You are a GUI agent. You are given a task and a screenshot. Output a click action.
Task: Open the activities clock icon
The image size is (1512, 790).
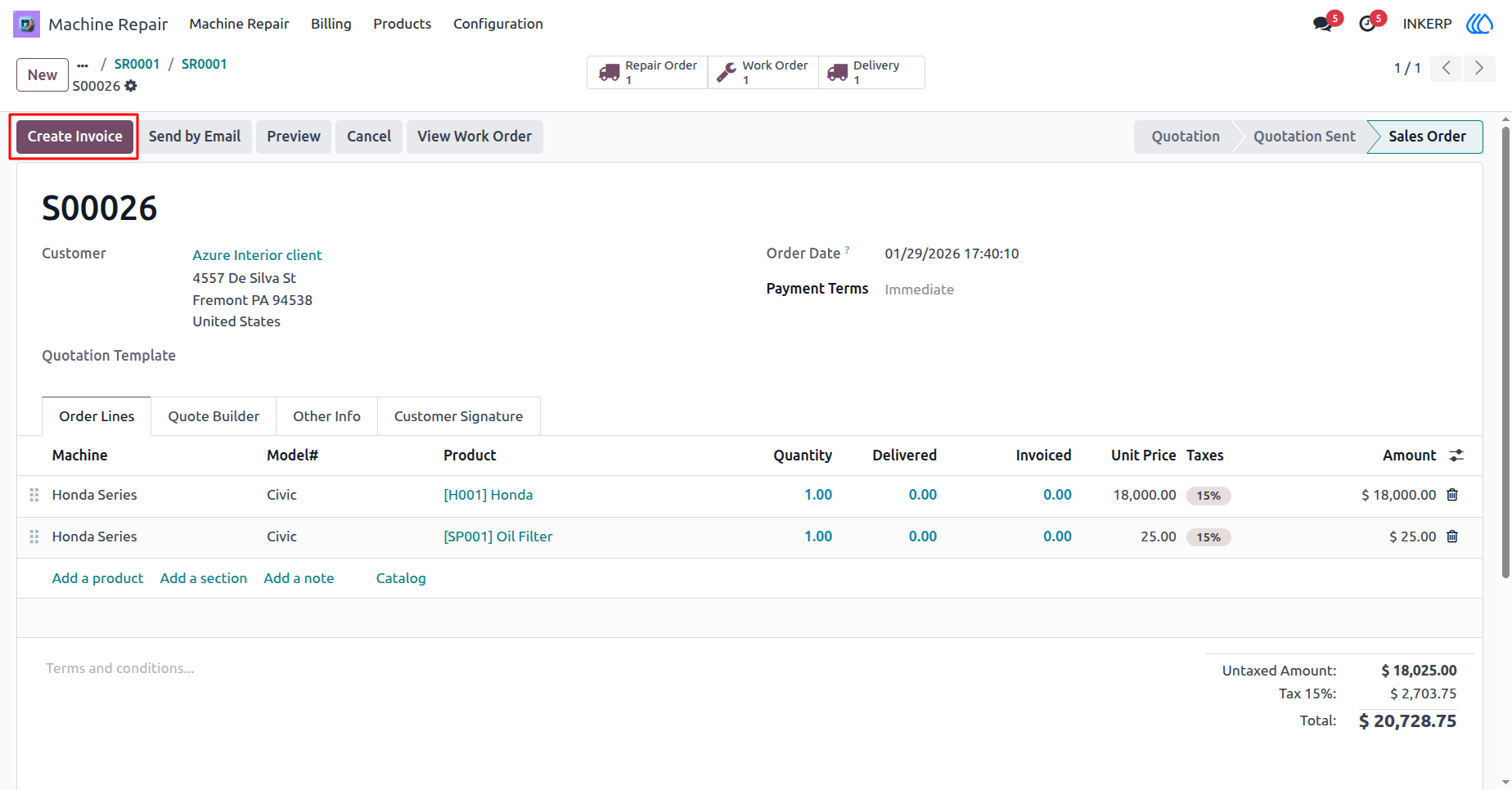click(1367, 24)
